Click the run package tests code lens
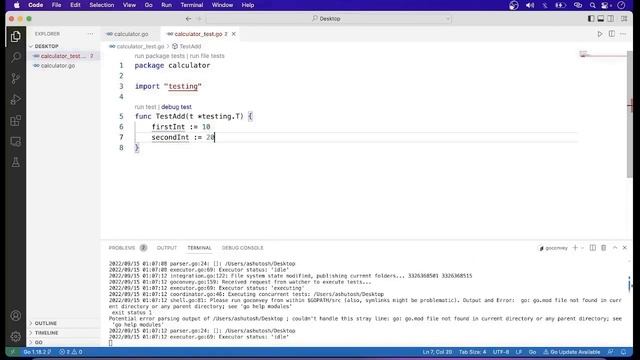Screen dimensions: 640x360 click(160, 56)
